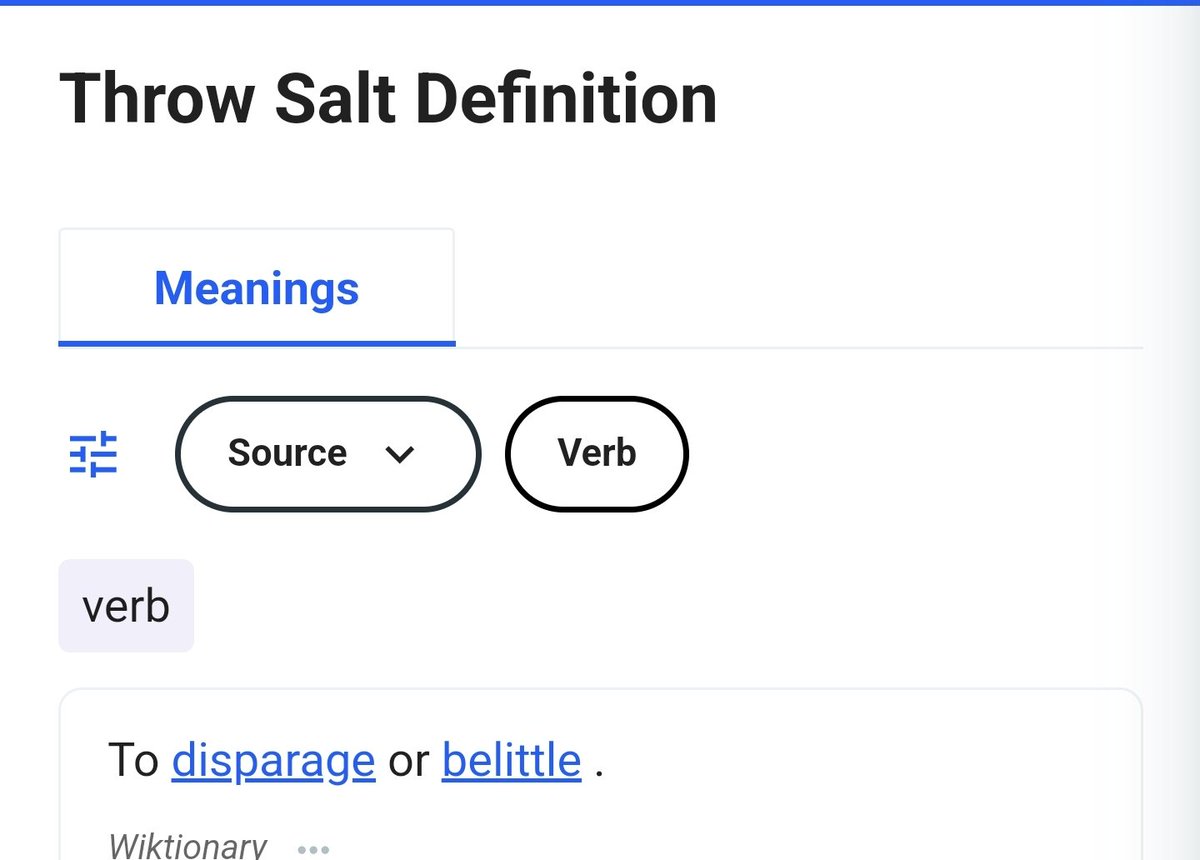Open the filter sliders icon
1200x860 pixels.
93,454
